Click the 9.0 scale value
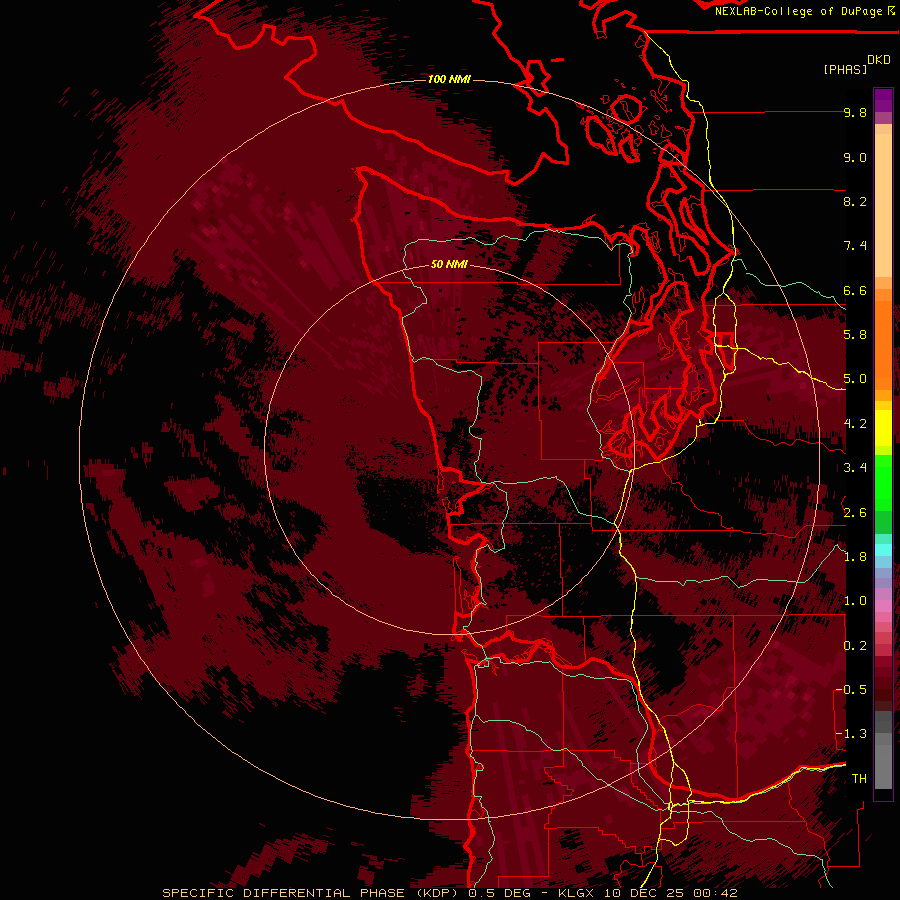The image size is (900, 900). click(855, 157)
